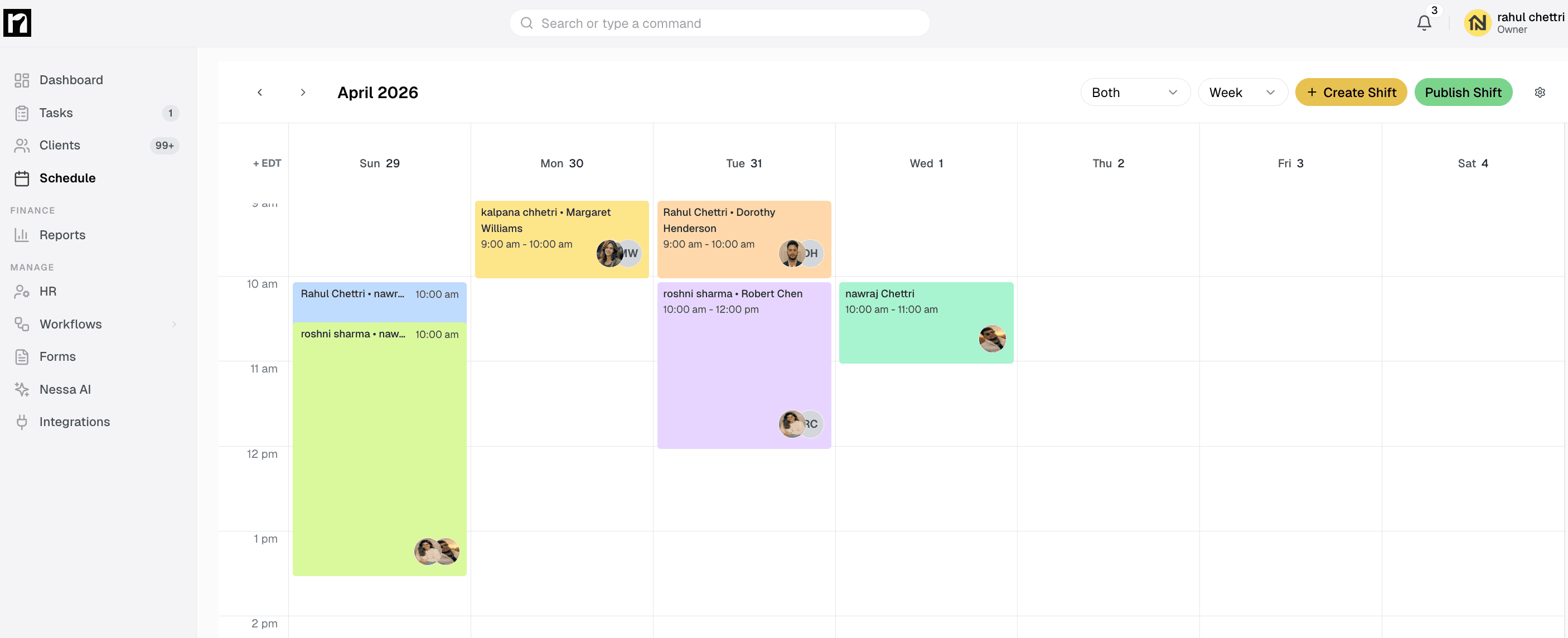This screenshot has height=638, width=1568.
Task: Click the search command bar
Action: [718, 22]
